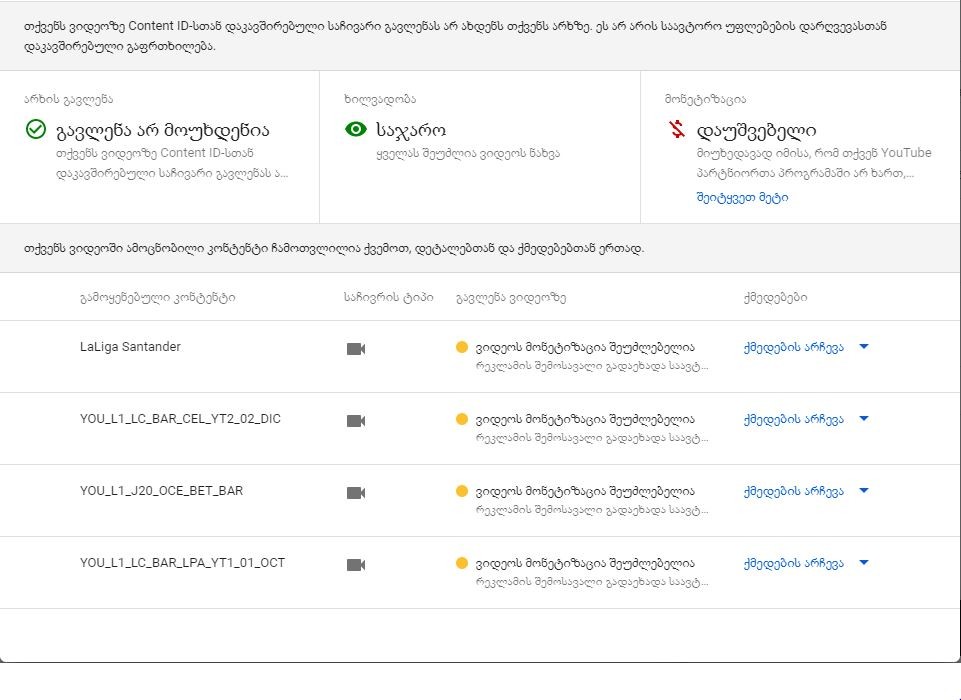Click yellow status dot in LaLiga Santander row
961x700 pixels.
click(462, 347)
